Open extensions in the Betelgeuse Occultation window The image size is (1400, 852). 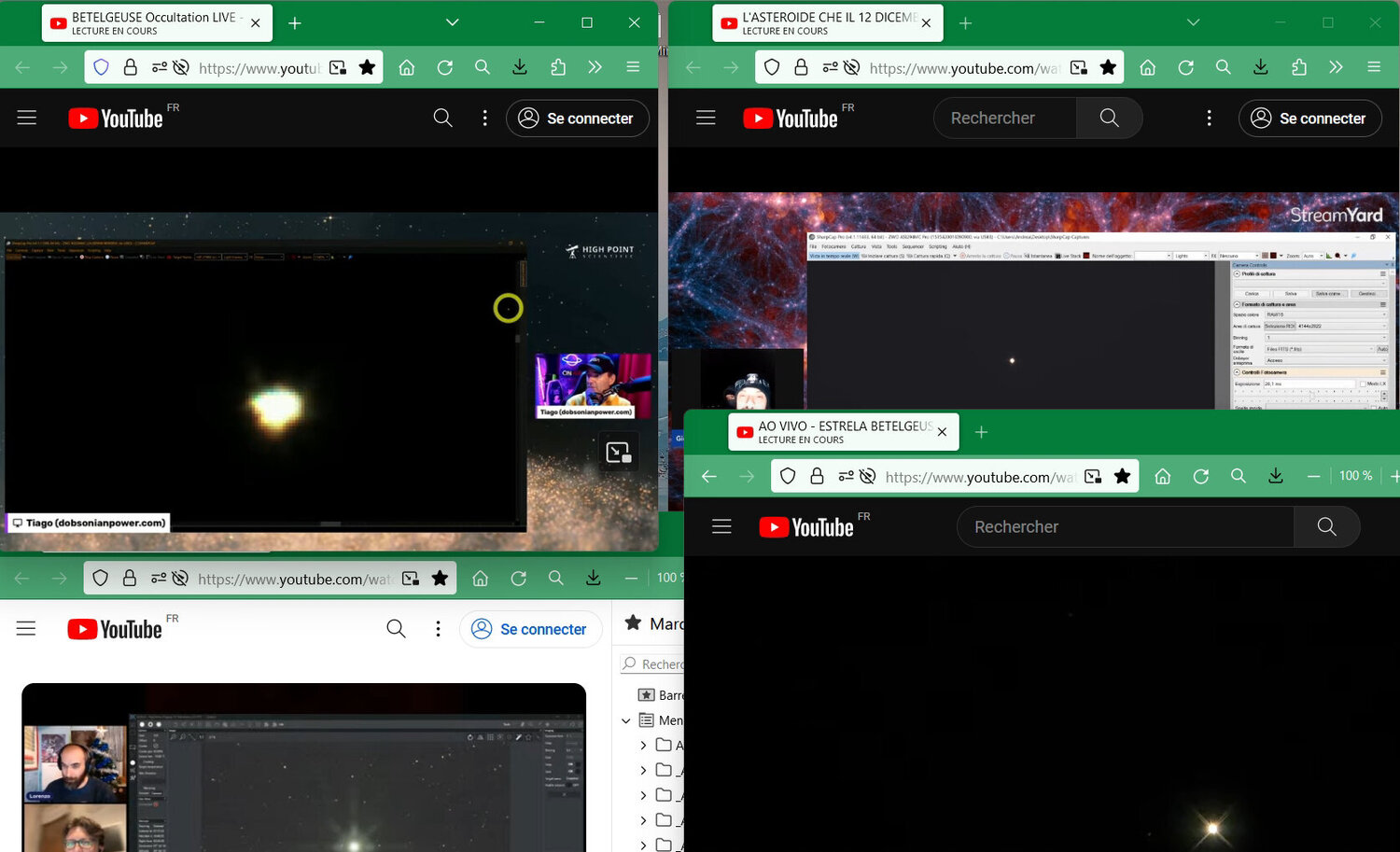pyautogui.click(x=558, y=67)
